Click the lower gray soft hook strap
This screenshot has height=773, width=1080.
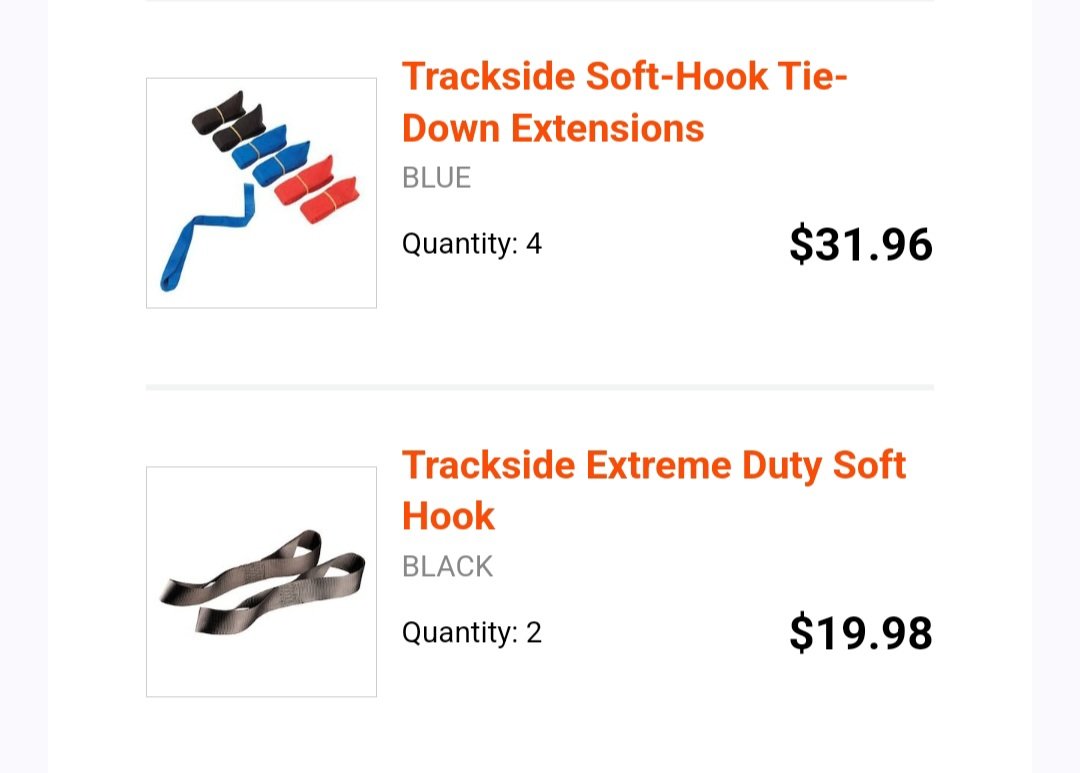280,592
